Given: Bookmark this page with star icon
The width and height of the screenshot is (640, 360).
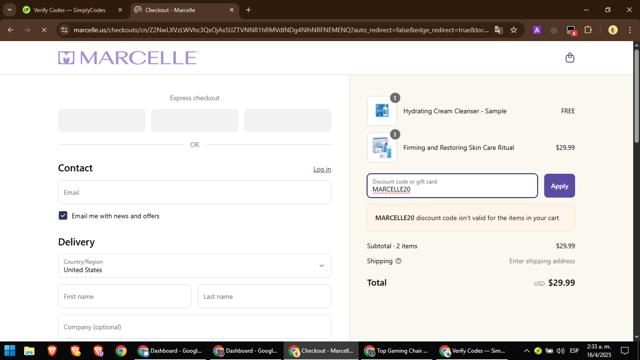Looking at the screenshot, I should (513, 30).
